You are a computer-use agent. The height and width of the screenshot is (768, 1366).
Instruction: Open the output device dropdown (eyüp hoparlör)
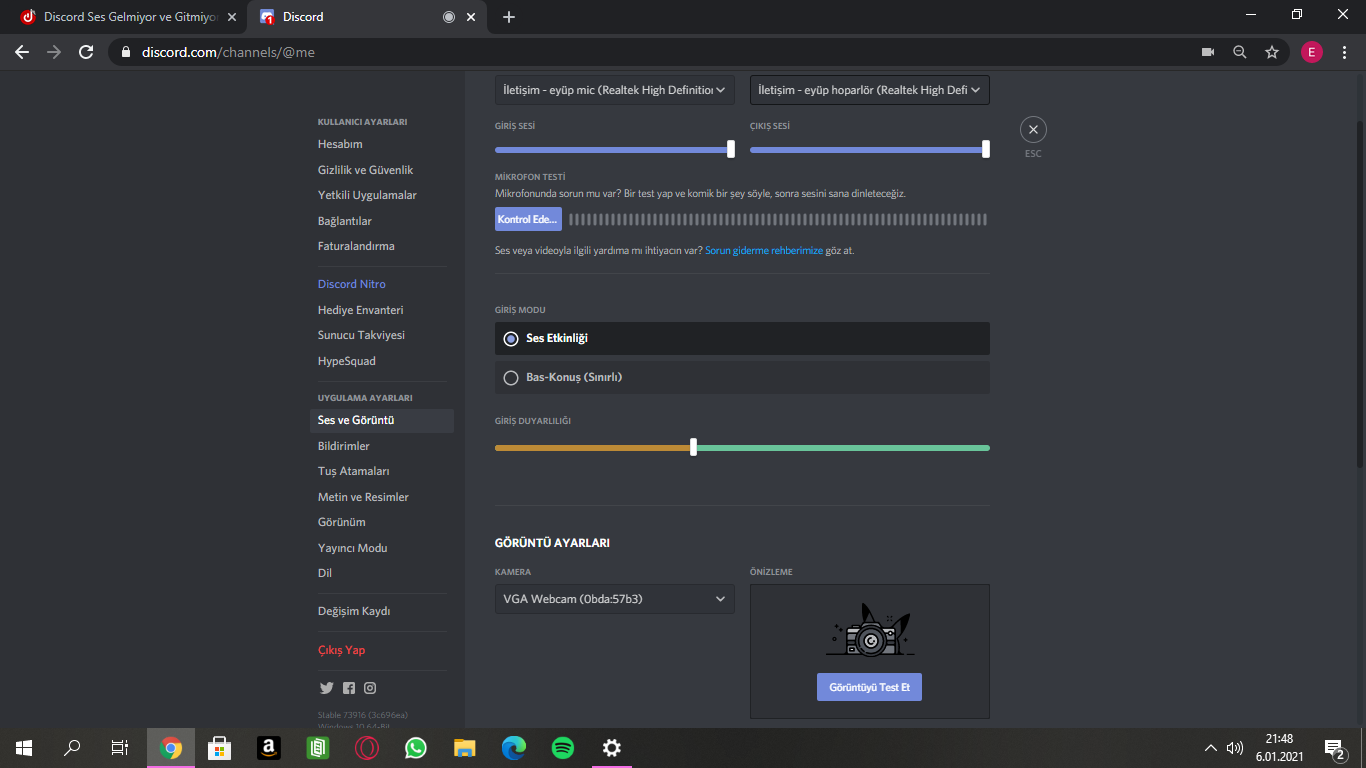coord(870,90)
